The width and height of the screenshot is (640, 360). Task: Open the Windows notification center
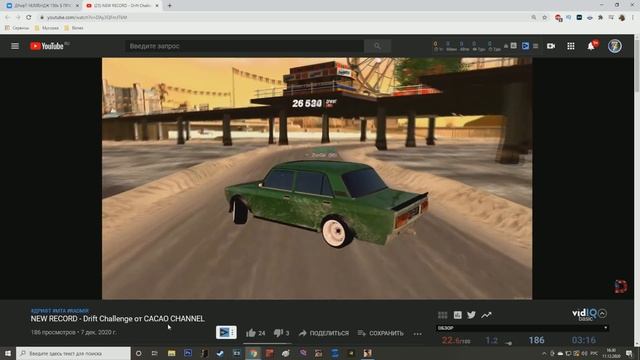click(x=629, y=353)
